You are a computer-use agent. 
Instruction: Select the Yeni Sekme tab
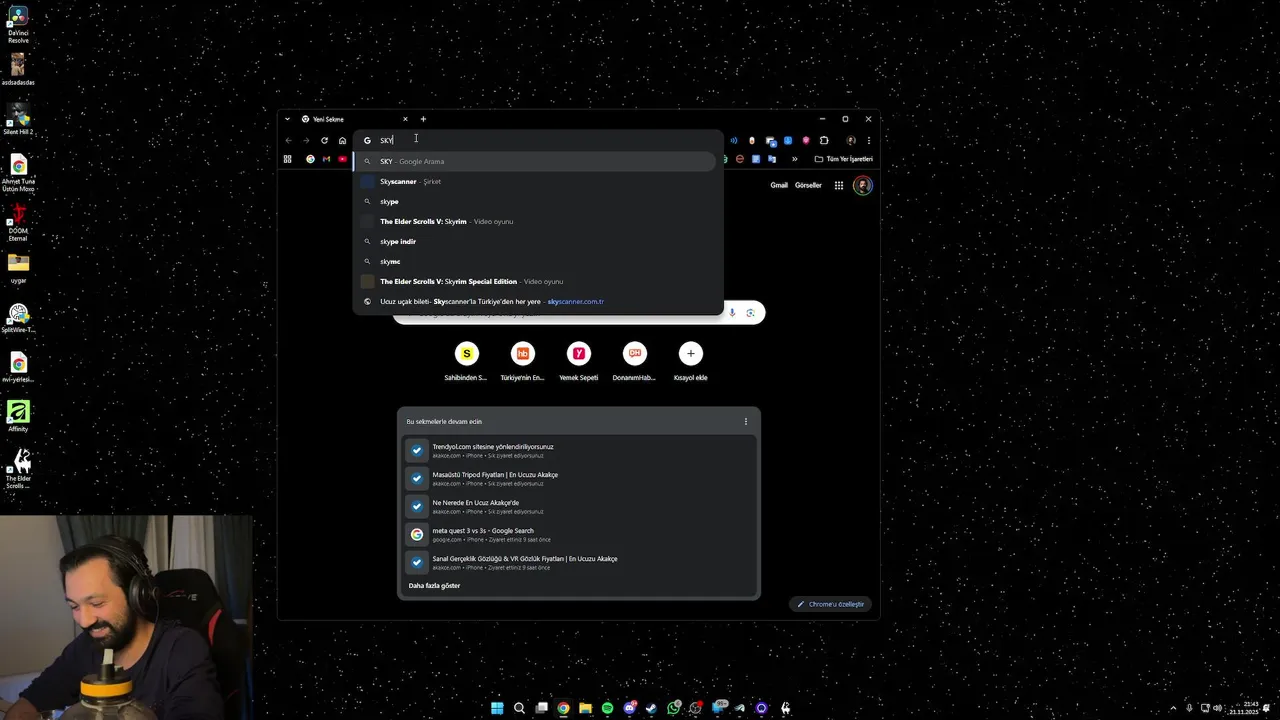tap(354, 119)
